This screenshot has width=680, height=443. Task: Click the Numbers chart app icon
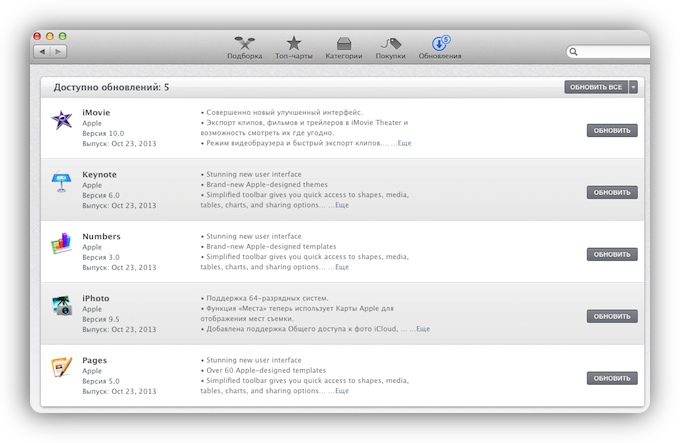pyautogui.click(x=62, y=243)
